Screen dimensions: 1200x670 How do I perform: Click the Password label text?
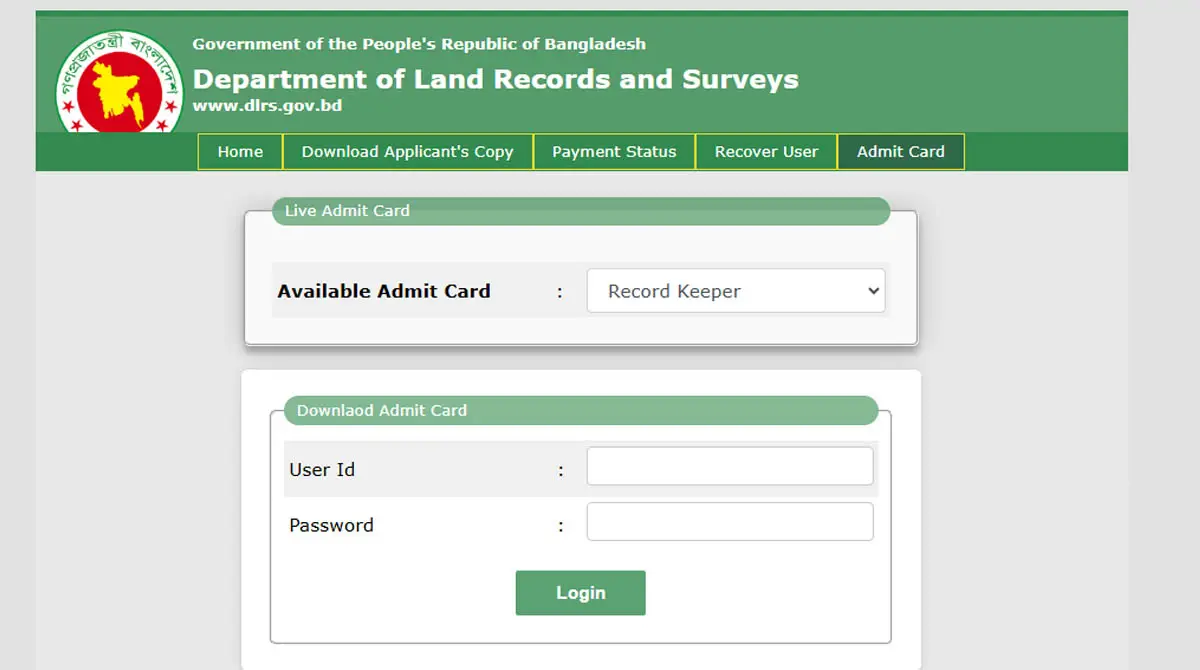331,524
